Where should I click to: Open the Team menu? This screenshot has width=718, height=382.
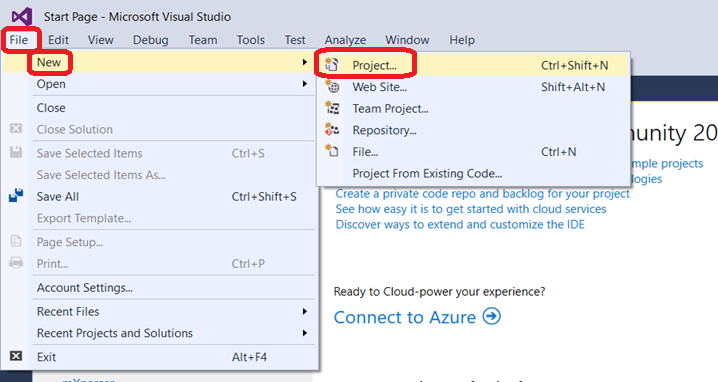click(x=203, y=40)
